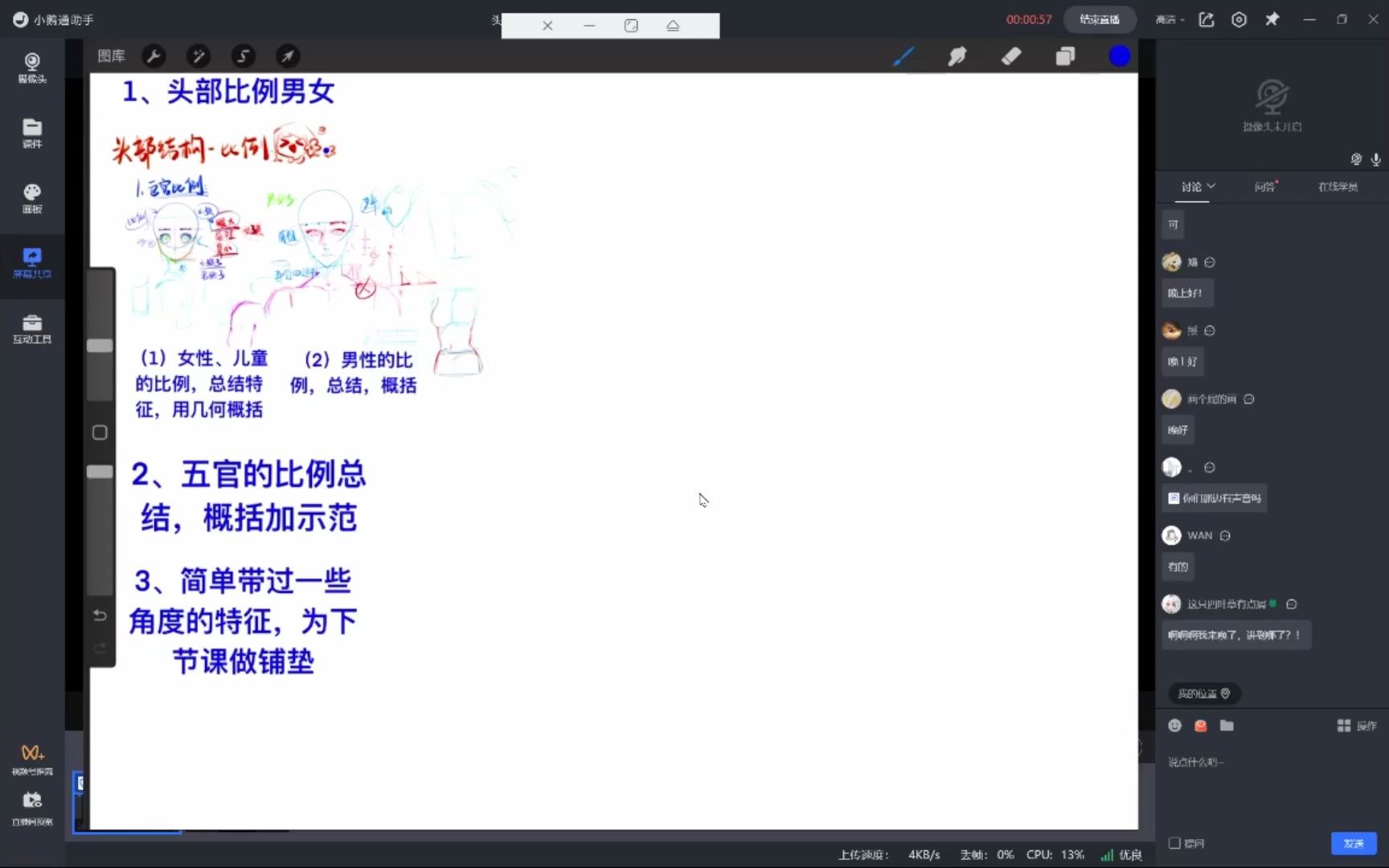Open 互动工具 interactive tools toolbox
This screenshot has height=868, width=1389.
[32, 329]
